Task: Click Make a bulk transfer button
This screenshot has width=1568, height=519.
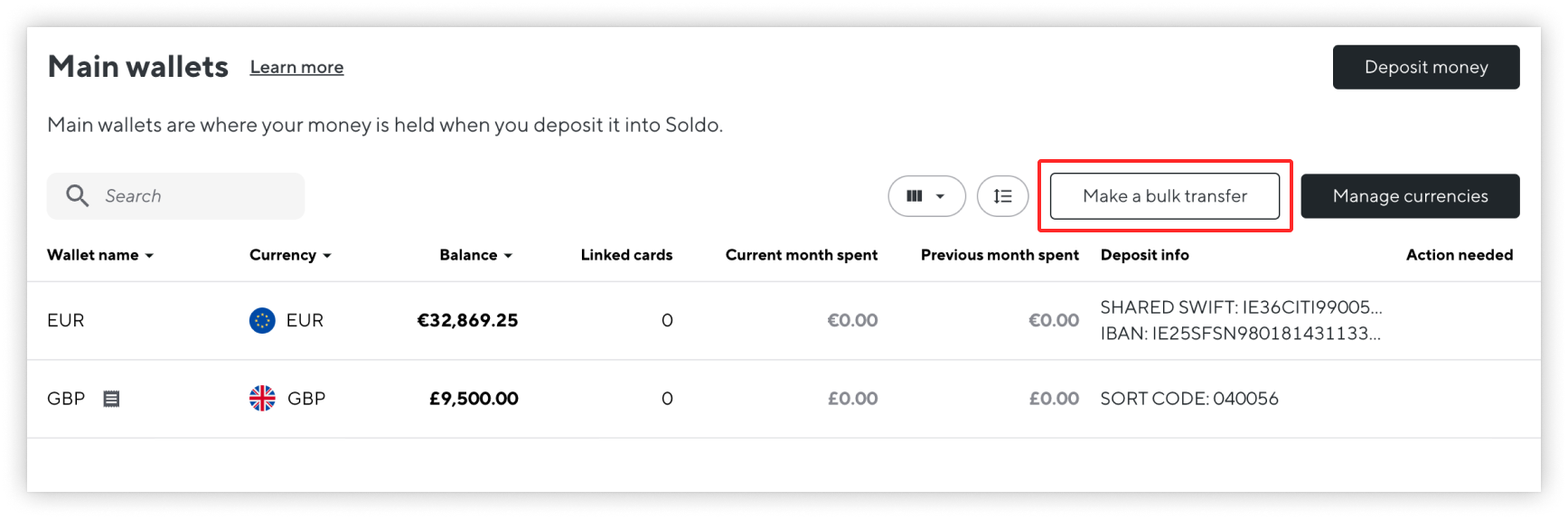Action: click(x=1165, y=196)
